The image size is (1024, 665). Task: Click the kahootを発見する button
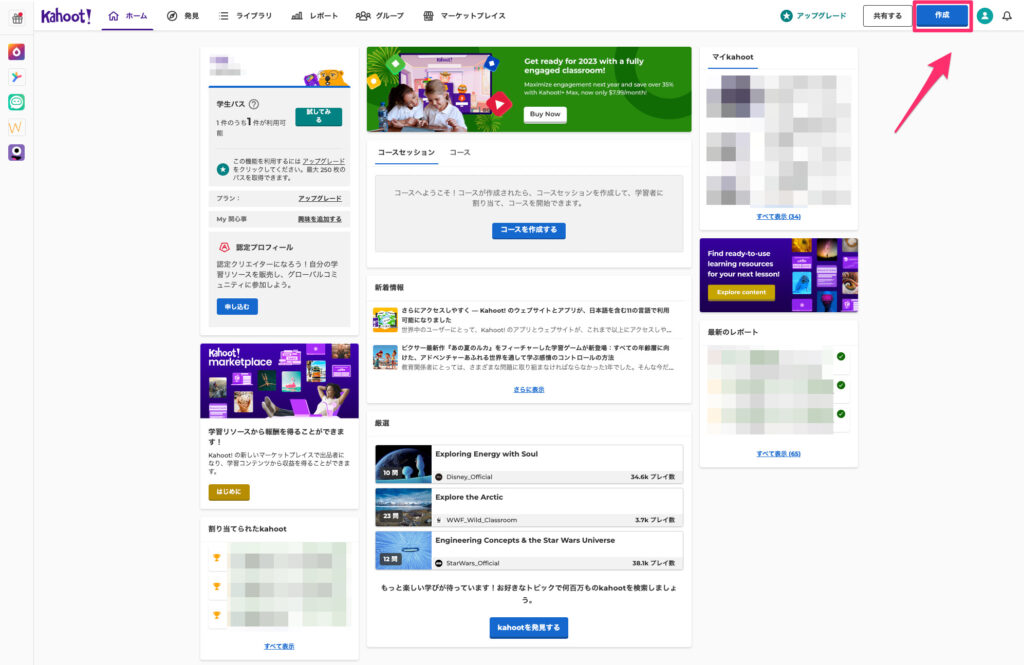[529, 627]
